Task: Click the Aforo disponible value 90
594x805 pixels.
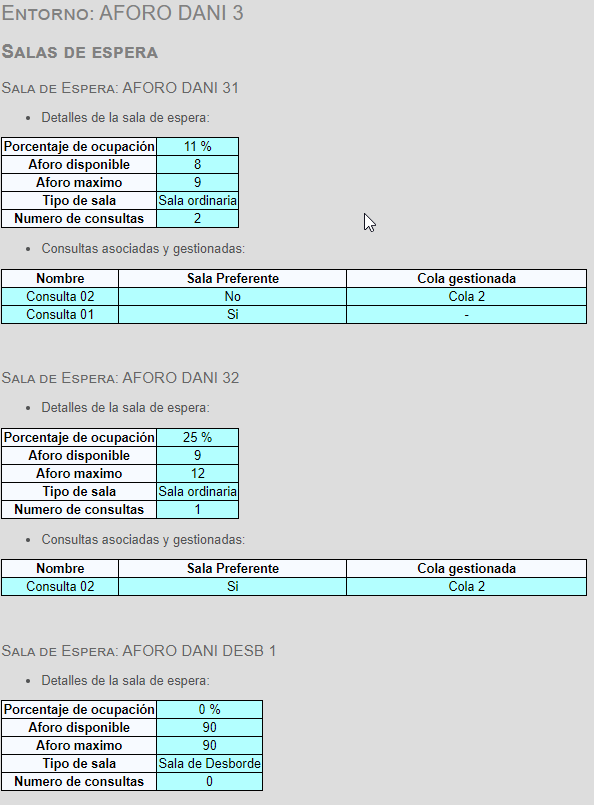Action: coord(209,727)
